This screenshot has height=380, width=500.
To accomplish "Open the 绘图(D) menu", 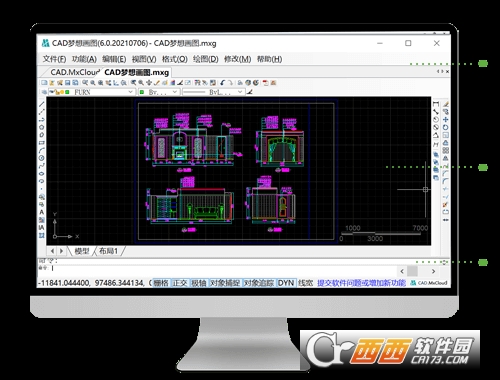I will point(206,59).
